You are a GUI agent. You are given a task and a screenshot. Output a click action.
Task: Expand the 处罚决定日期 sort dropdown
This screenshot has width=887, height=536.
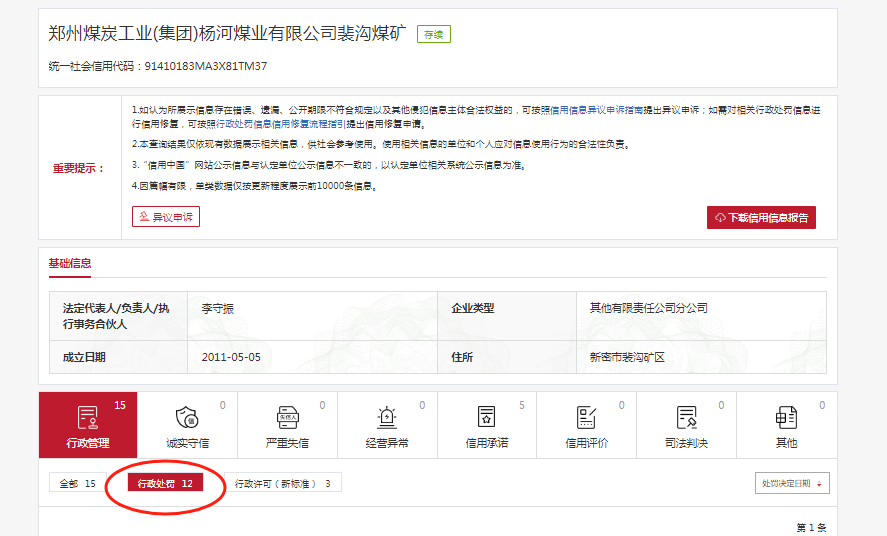click(792, 483)
